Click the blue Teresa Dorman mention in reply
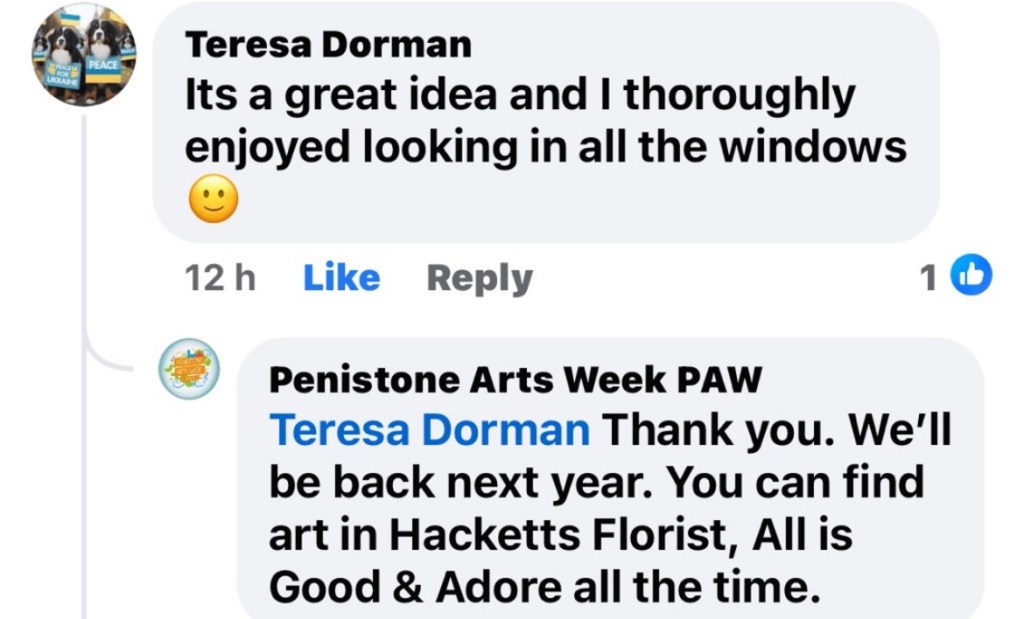Screen dimensions: 1024x619 click(x=430, y=431)
